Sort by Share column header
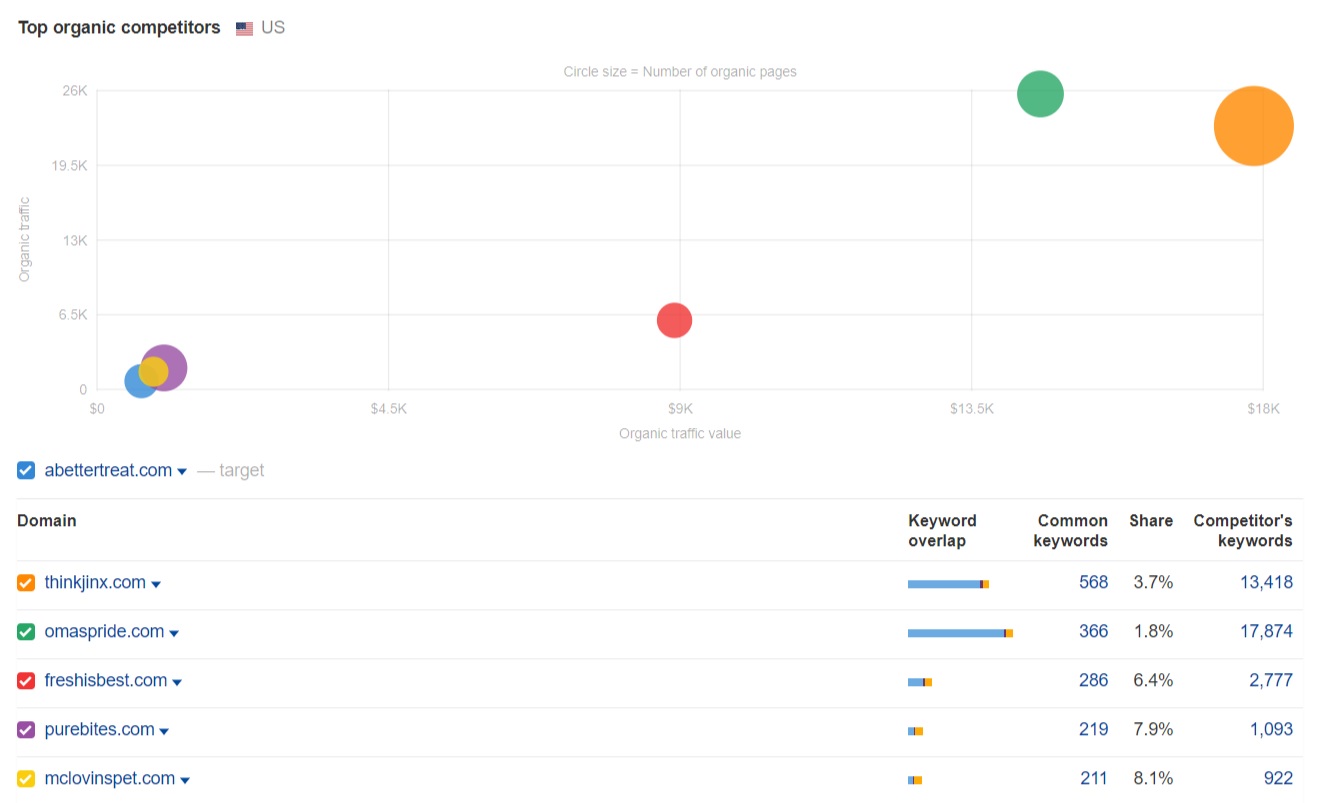Screen dimensions: 1317x803 tap(1150, 521)
